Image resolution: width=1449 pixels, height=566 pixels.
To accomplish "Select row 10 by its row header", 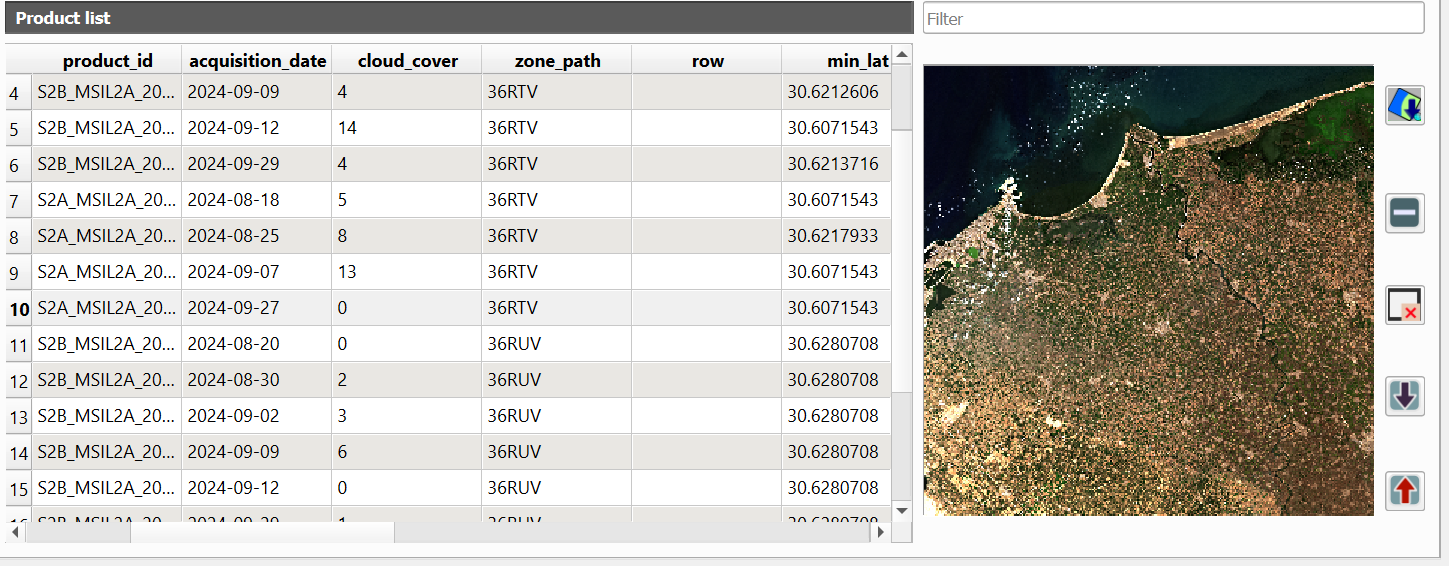I will (19, 309).
